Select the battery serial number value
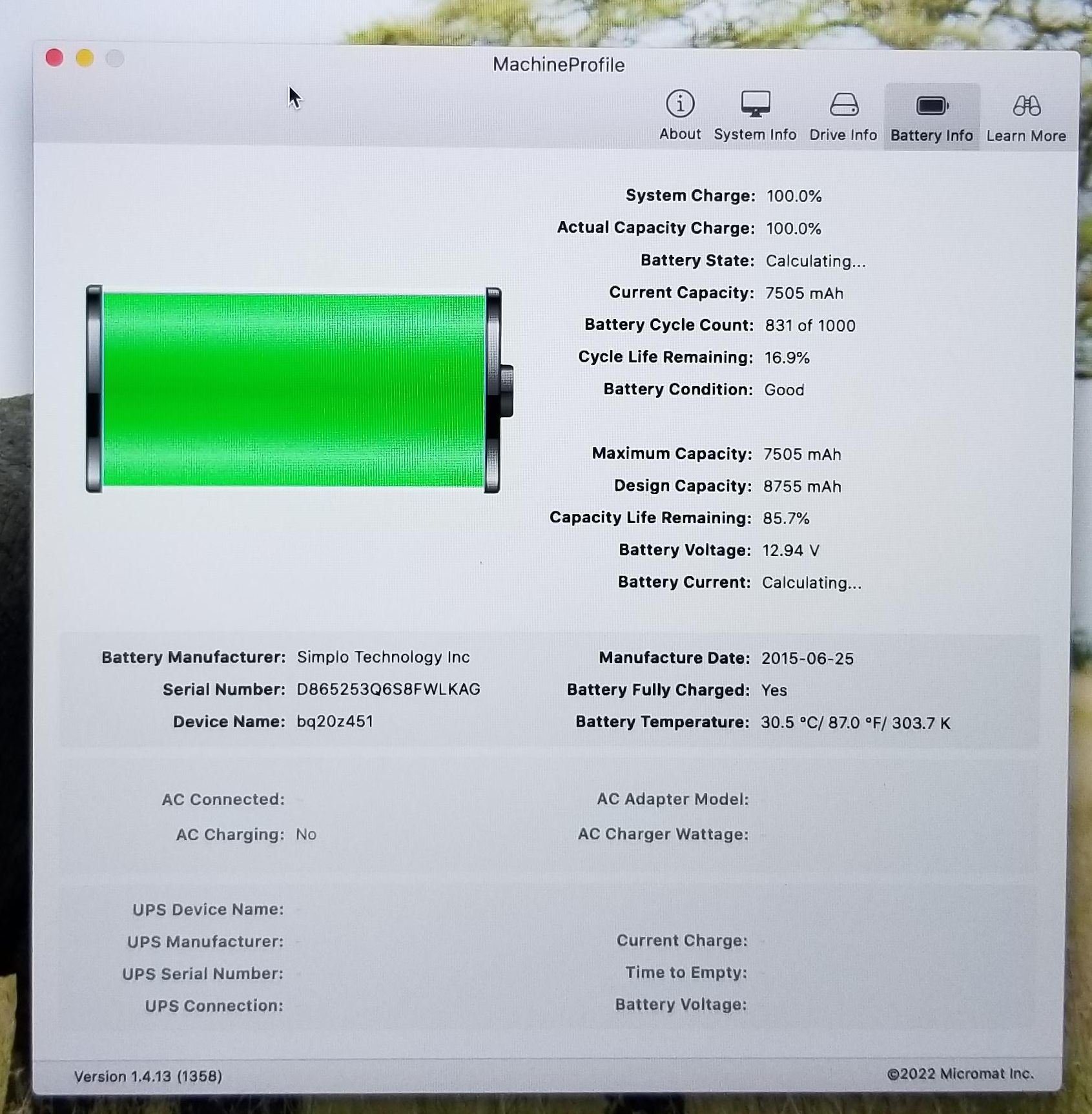The image size is (1092, 1114). click(x=388, y=689)
